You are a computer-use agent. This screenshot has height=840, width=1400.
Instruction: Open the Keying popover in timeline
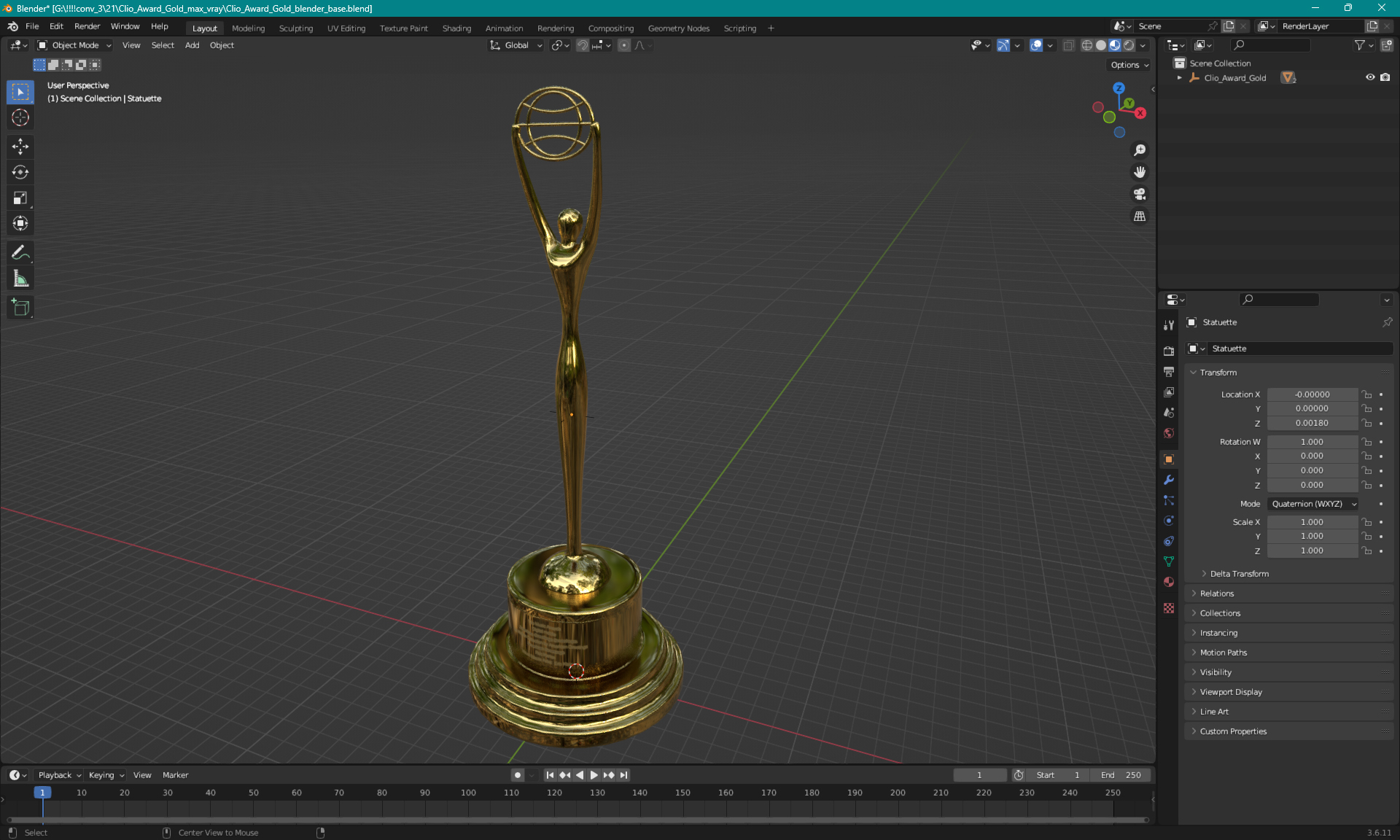pos(106,775)
